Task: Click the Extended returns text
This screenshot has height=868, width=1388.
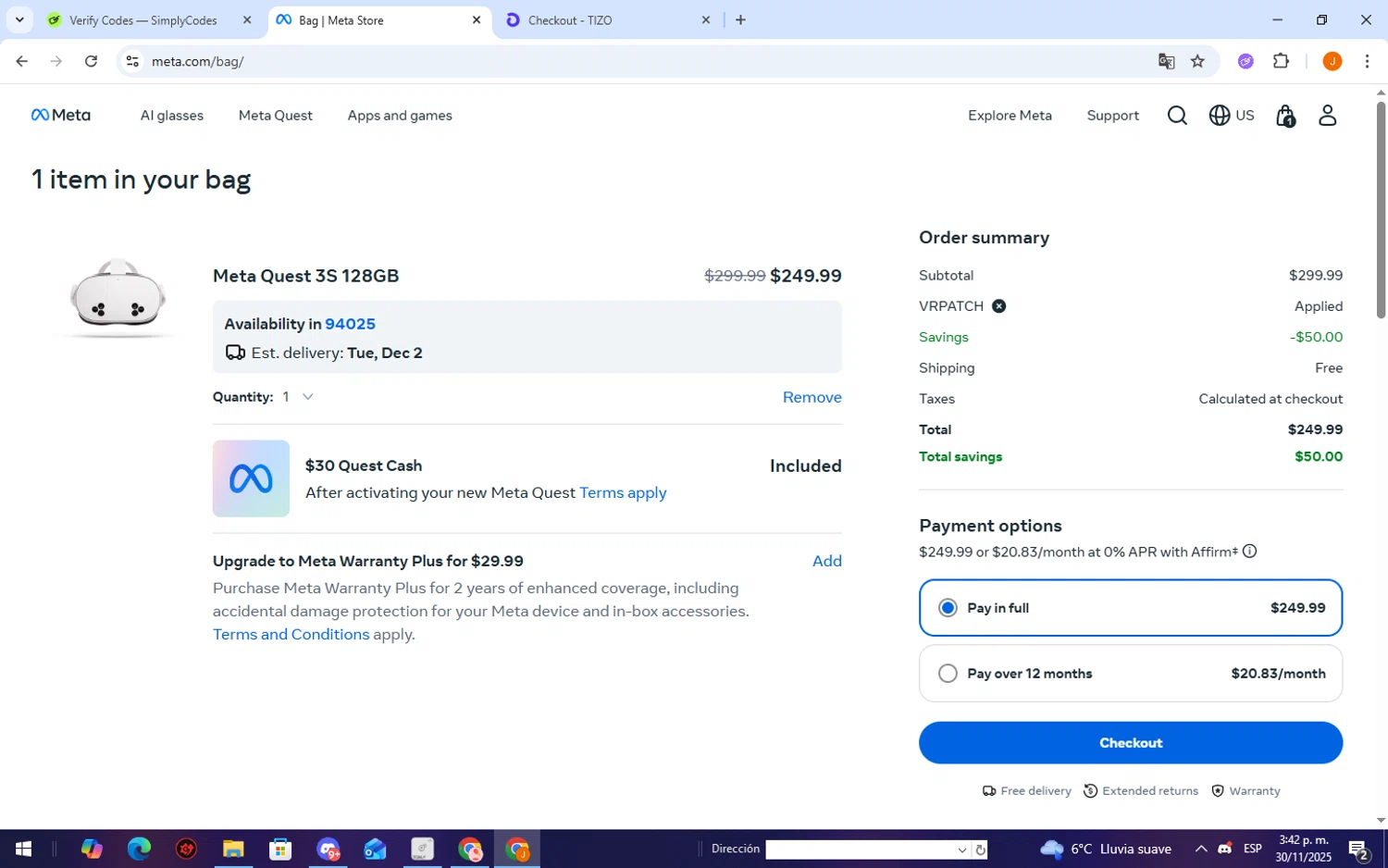Action: tap(1150, 791)
